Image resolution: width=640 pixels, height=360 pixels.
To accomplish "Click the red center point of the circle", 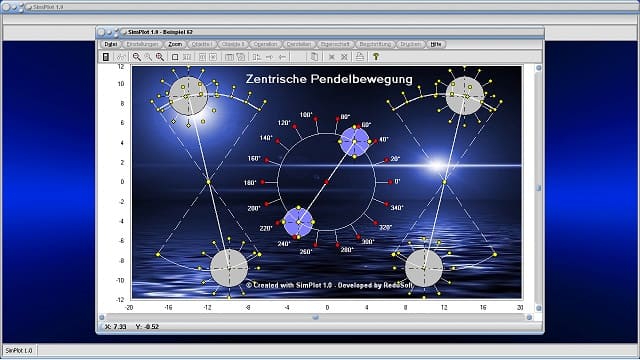I will tap(326, 182).
